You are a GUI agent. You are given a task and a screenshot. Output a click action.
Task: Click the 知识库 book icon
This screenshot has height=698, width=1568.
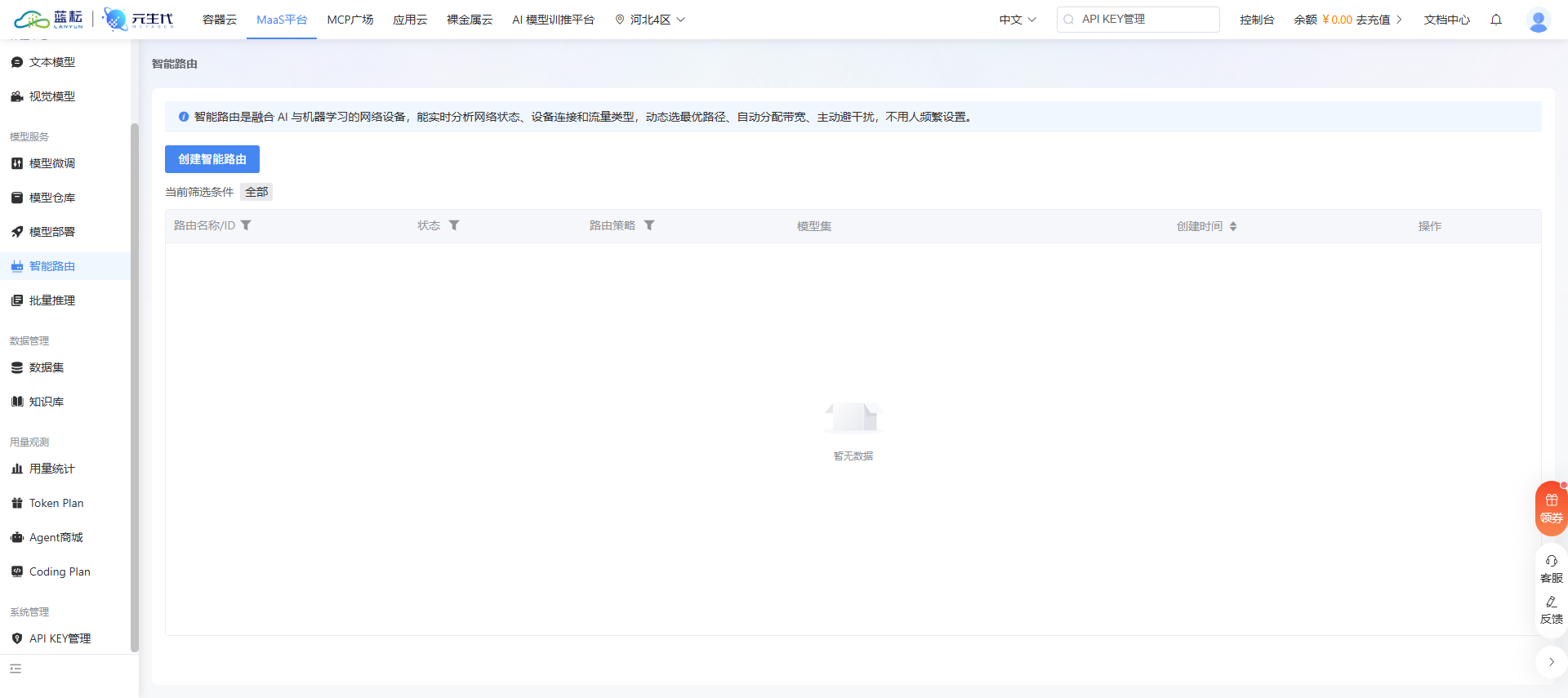[17, 402]
